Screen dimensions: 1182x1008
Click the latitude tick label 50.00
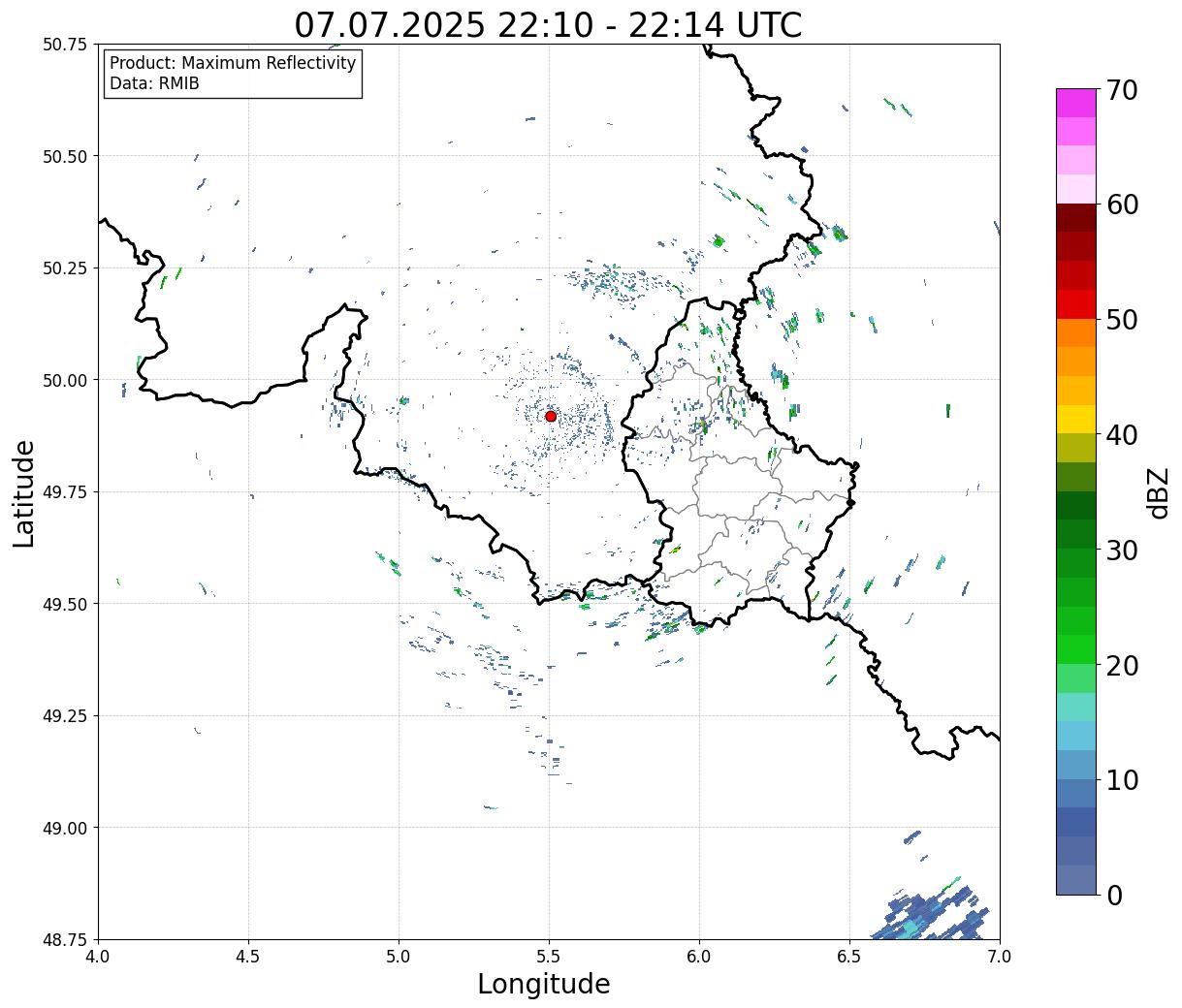pyautogui.click(x=65, y=380)
